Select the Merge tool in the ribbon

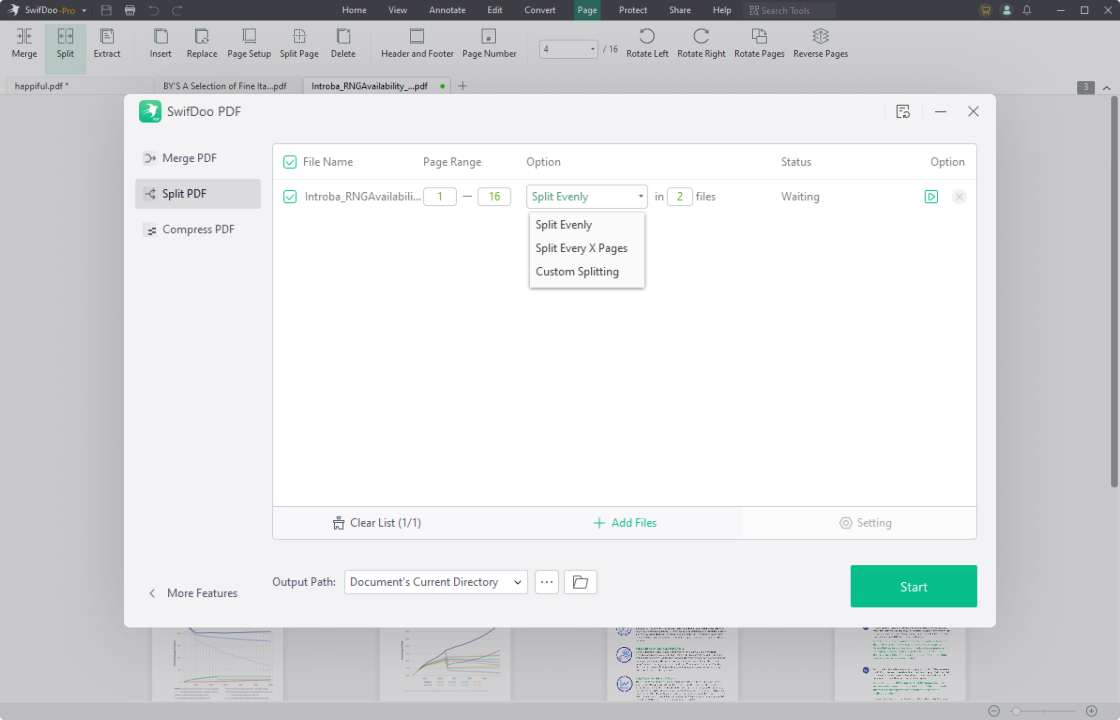[x=24, y=44]
